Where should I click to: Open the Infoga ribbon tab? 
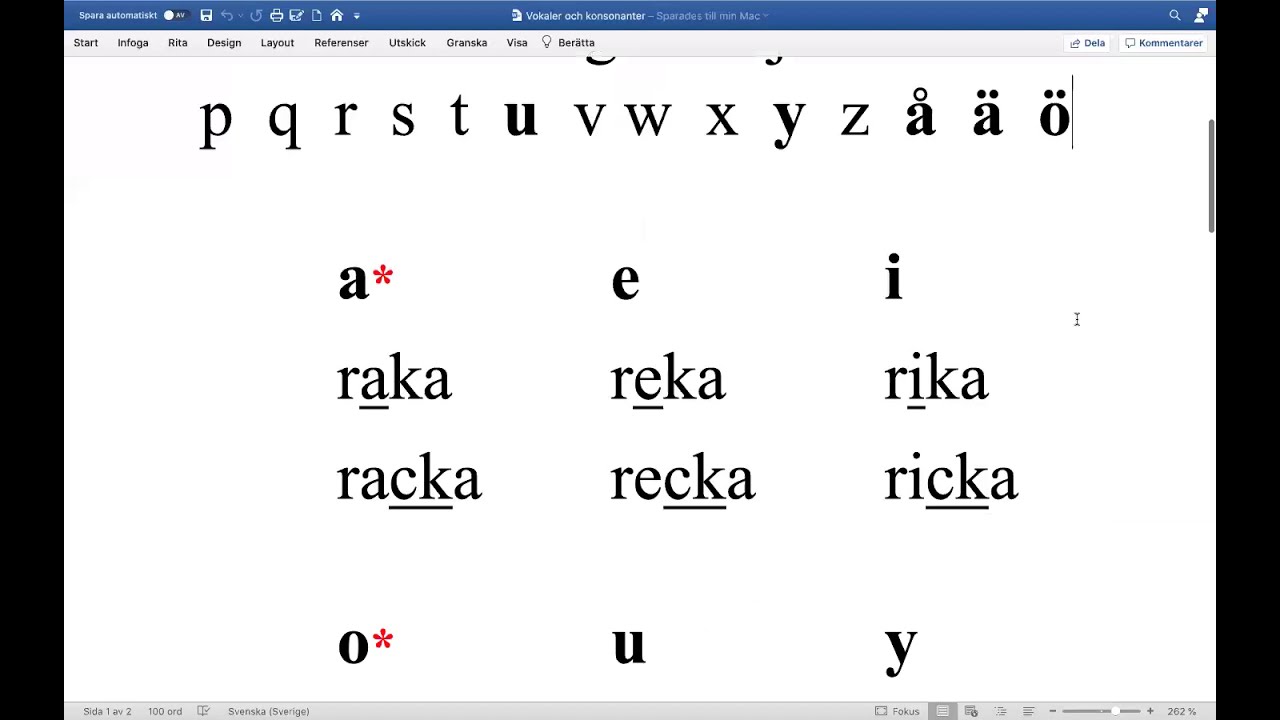click(133, 43)
